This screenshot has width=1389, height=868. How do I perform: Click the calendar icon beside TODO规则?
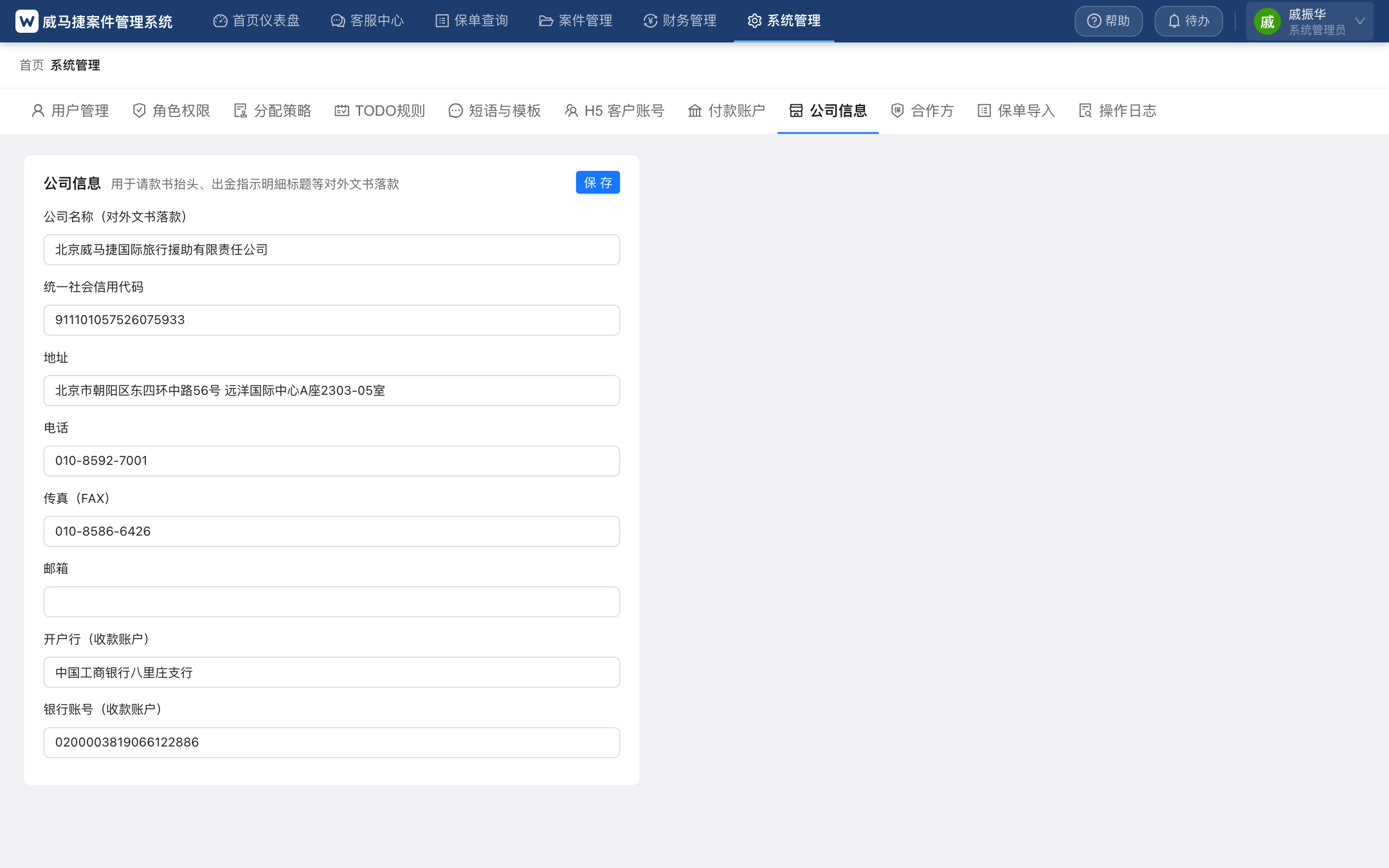tap(342, 111)
